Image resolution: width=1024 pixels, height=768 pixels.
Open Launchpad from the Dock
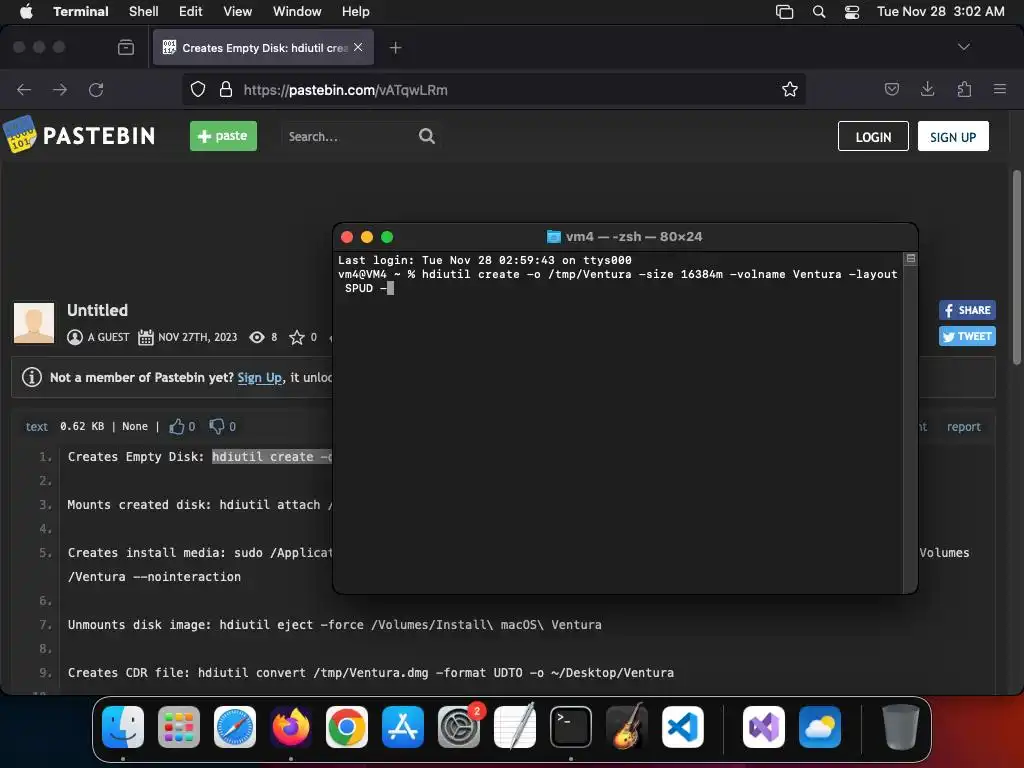(179, 727)
